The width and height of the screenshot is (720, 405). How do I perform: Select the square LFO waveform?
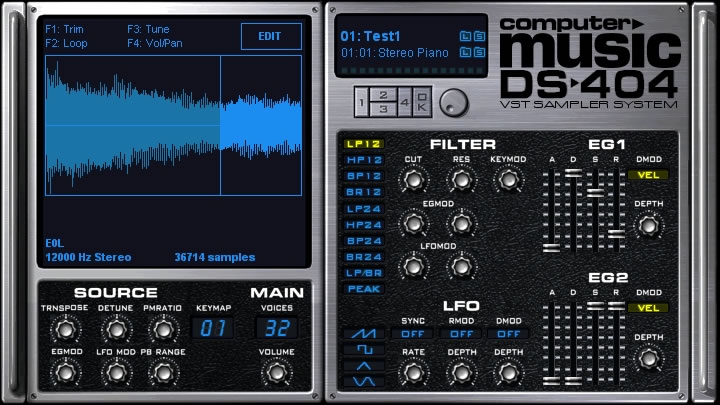[363, 349]
